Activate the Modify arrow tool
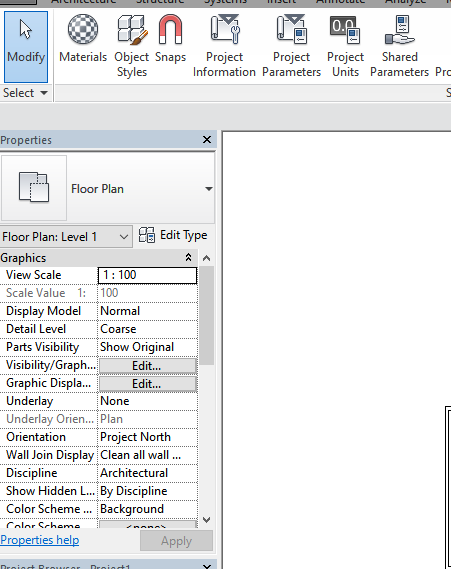451x569 pixels. [26, 47]
